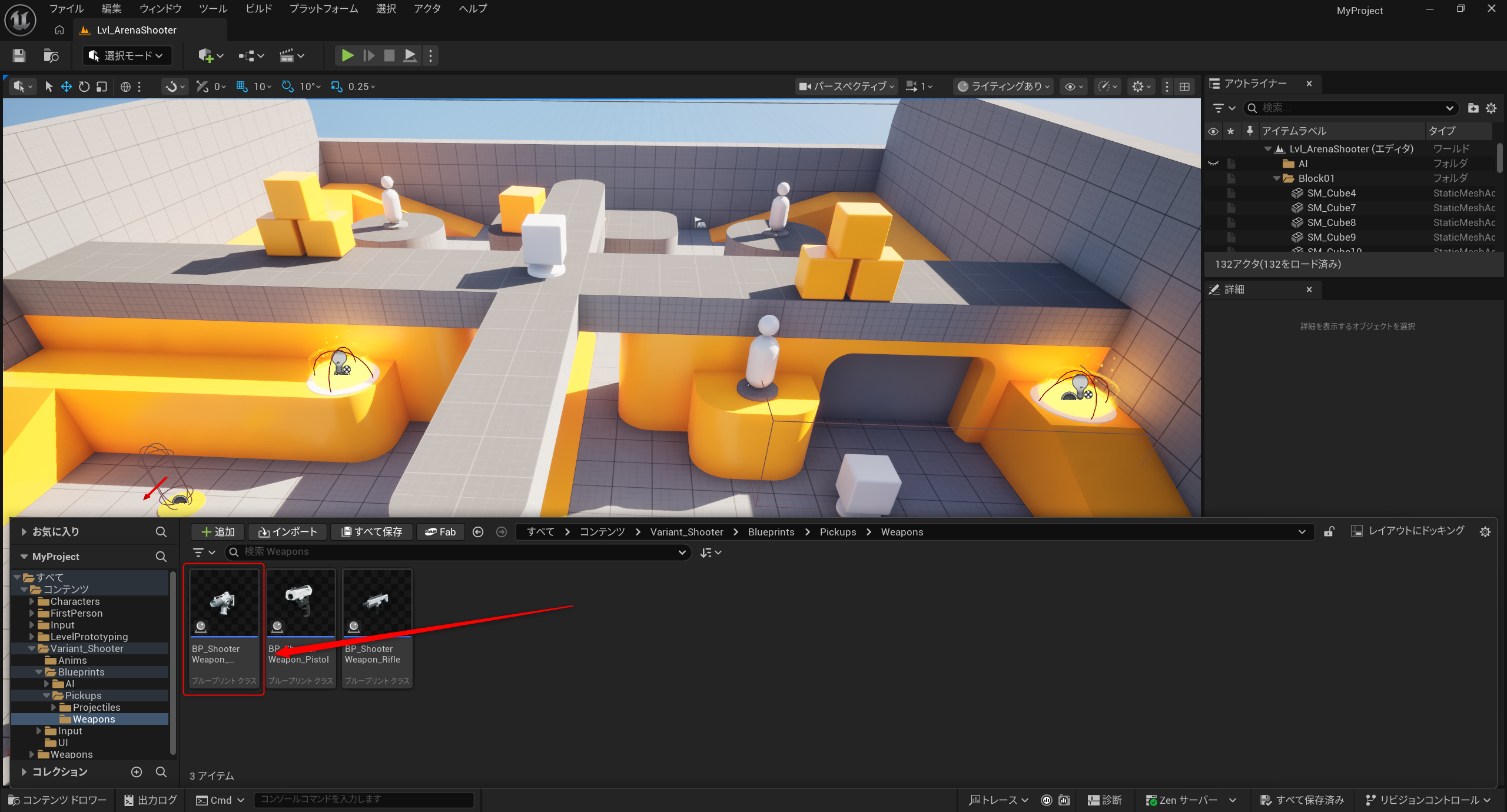Viewport: 1507px width, 812px height.
Task: Open the ビルド menu
Action: (x=258, y=8)
